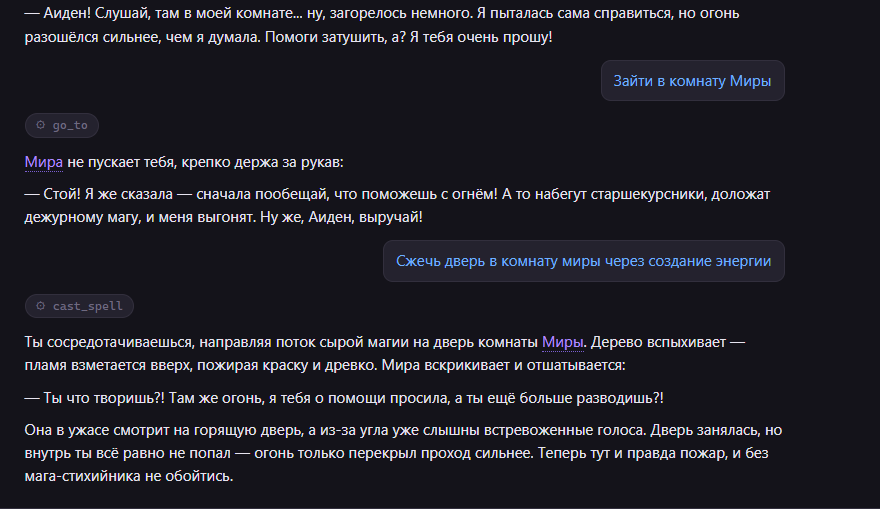Viewport: 880px width, 509px height.
Task: Click the paragraph starting '— Аиден! Слушай'
Action: [382, 25]
